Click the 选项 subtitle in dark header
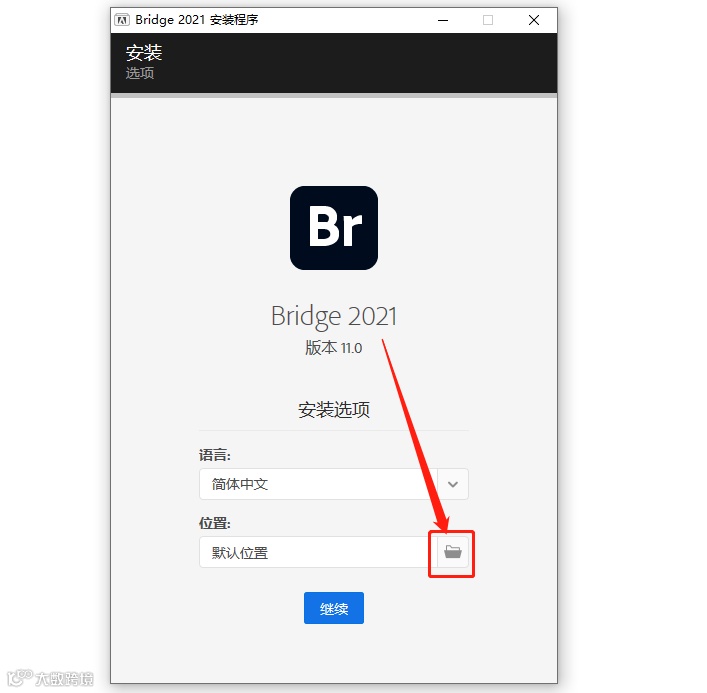Image resolution: width=707 pixels, height=693 pixels. (x=140, y=73)
